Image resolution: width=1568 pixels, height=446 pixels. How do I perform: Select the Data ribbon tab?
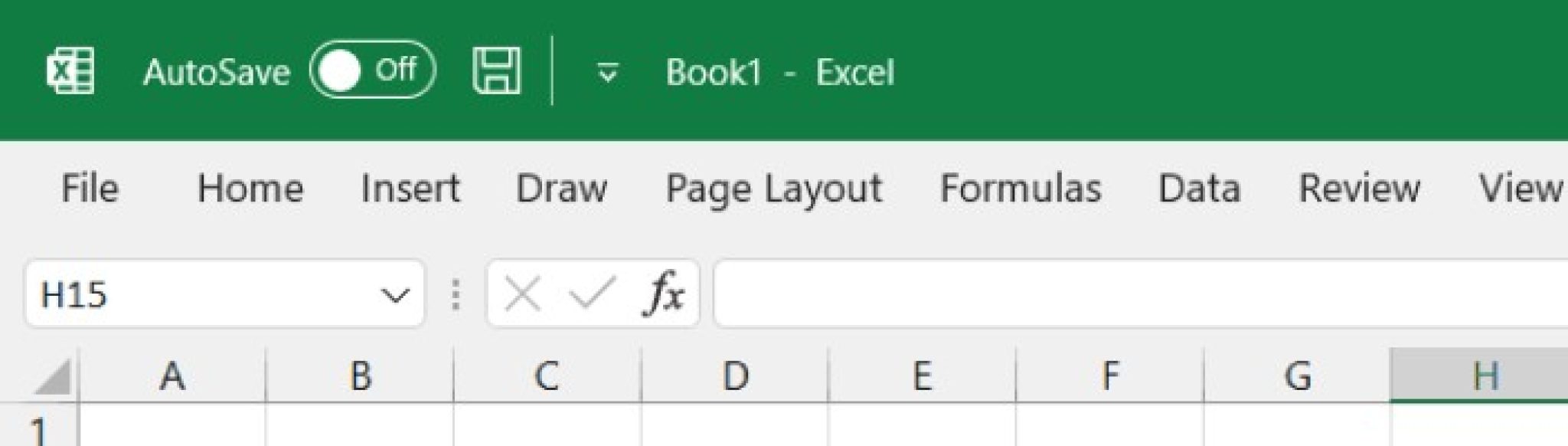tap(1199, 189)
